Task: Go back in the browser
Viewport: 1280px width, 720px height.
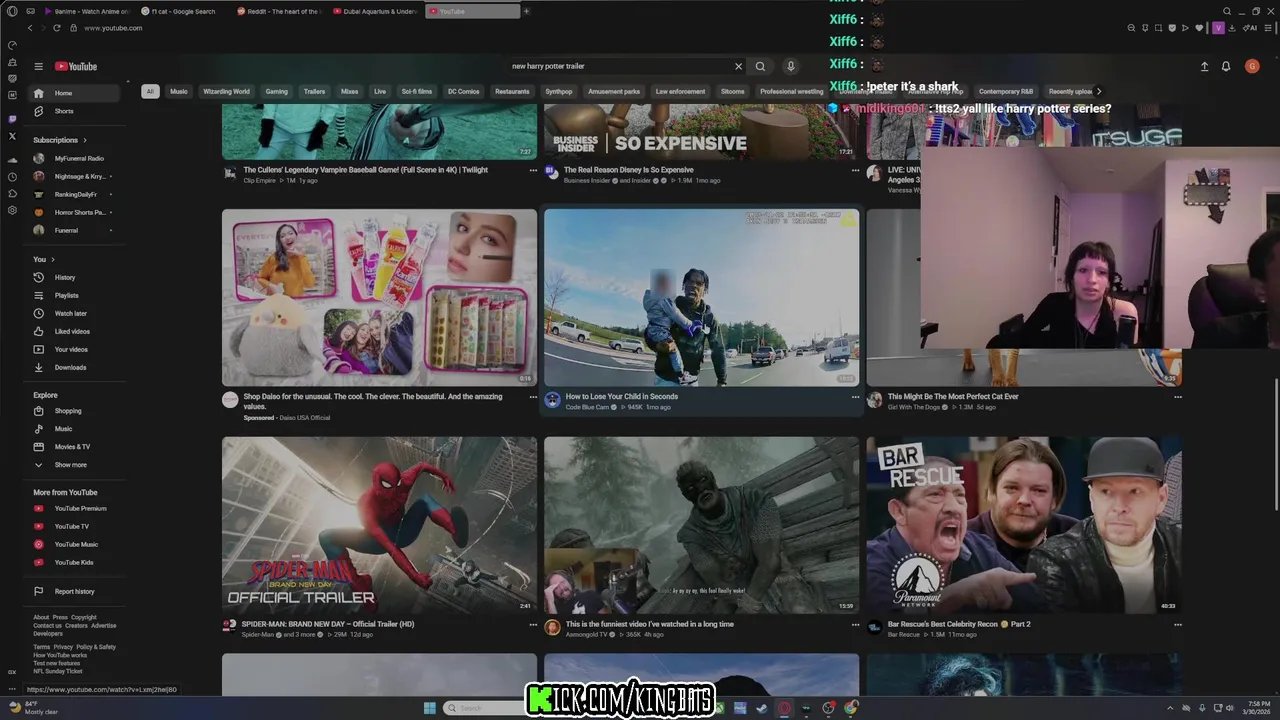Action: pos(30,28)
